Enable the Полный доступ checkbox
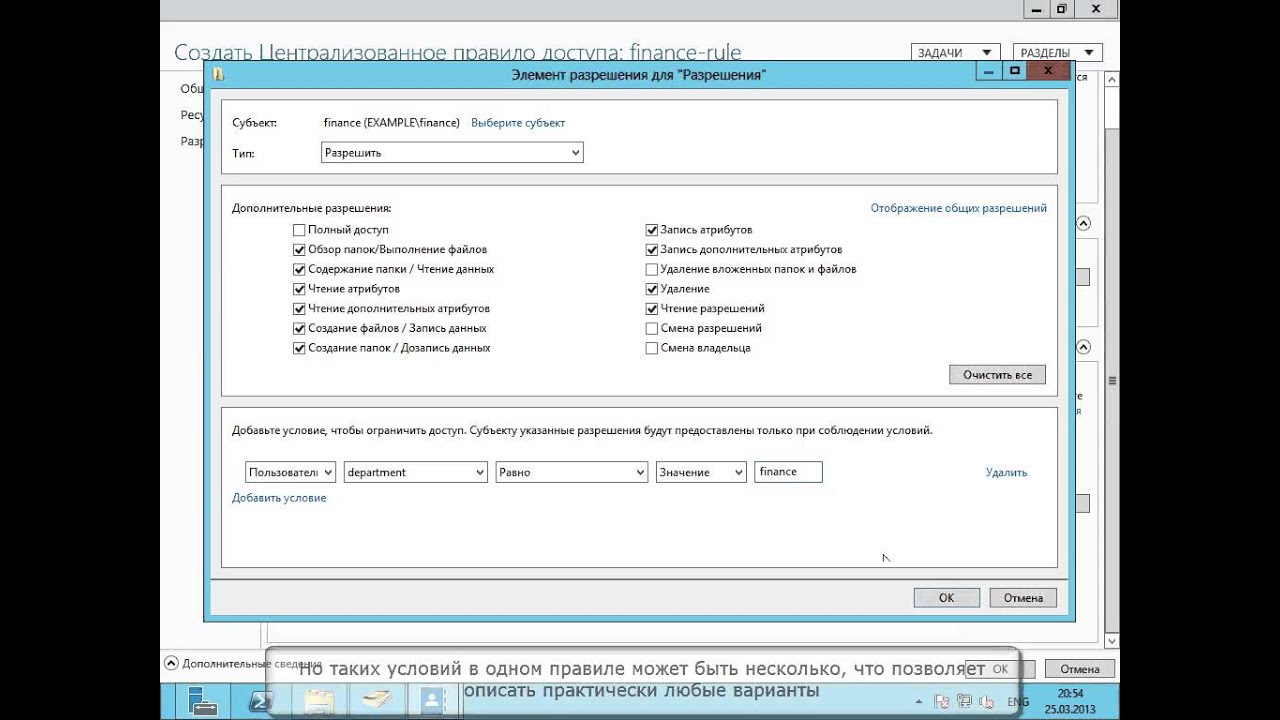 [299, 230]
